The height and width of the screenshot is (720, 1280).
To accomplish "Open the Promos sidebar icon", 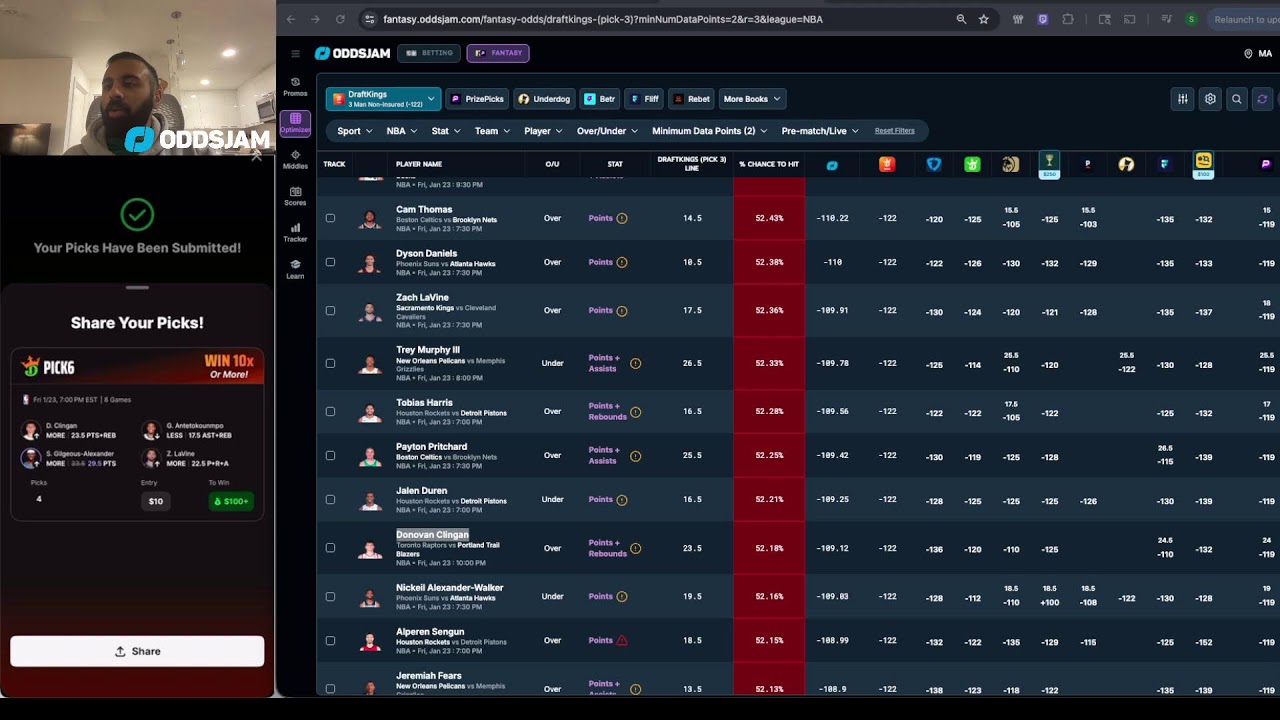I will pyautogui.click(x=295, y=87).
